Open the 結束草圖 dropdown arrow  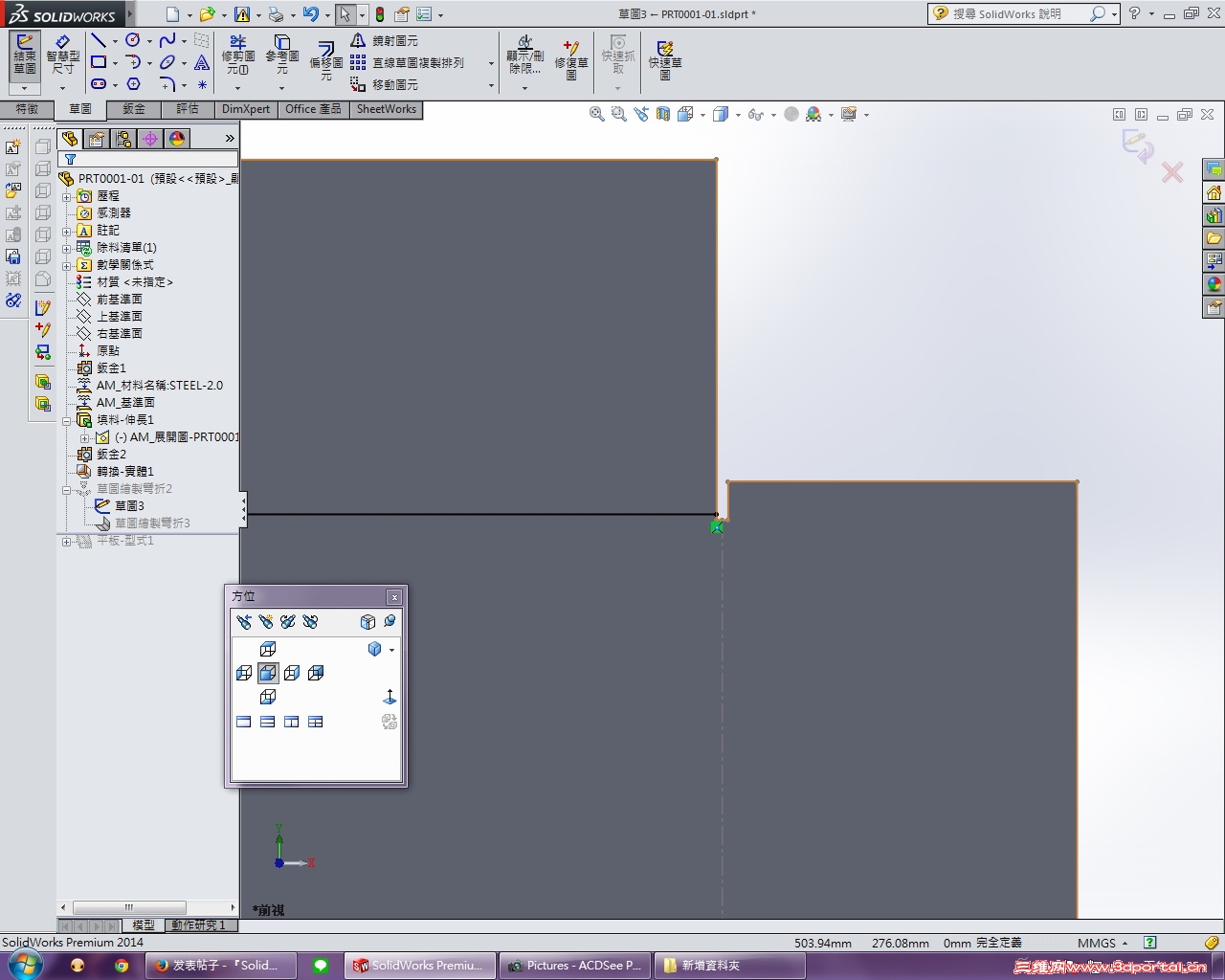point(25,88)
